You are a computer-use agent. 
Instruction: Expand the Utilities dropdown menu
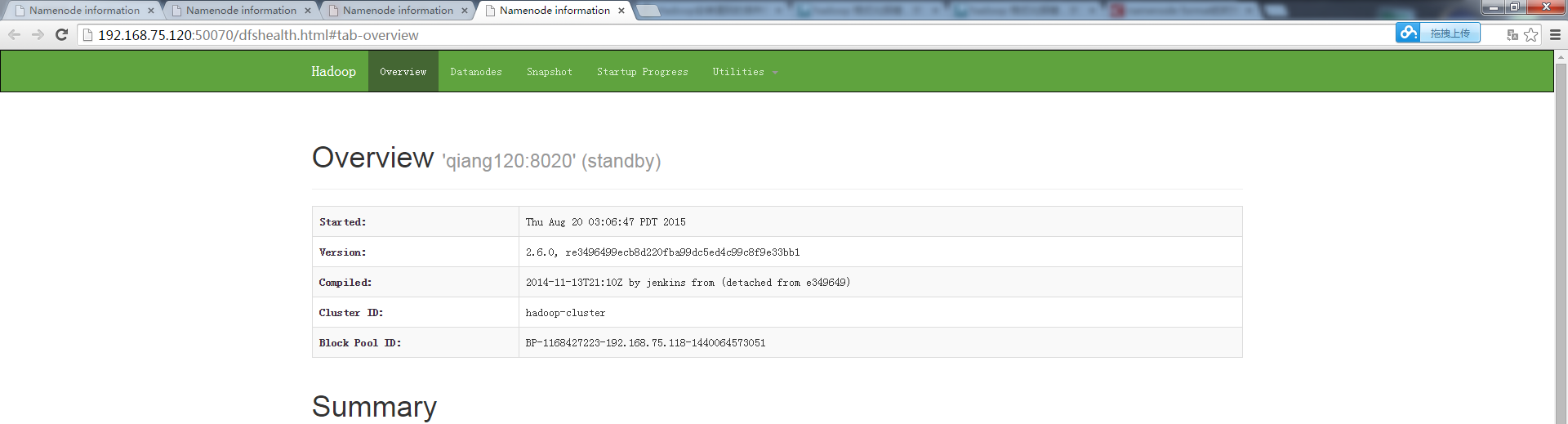745,72
